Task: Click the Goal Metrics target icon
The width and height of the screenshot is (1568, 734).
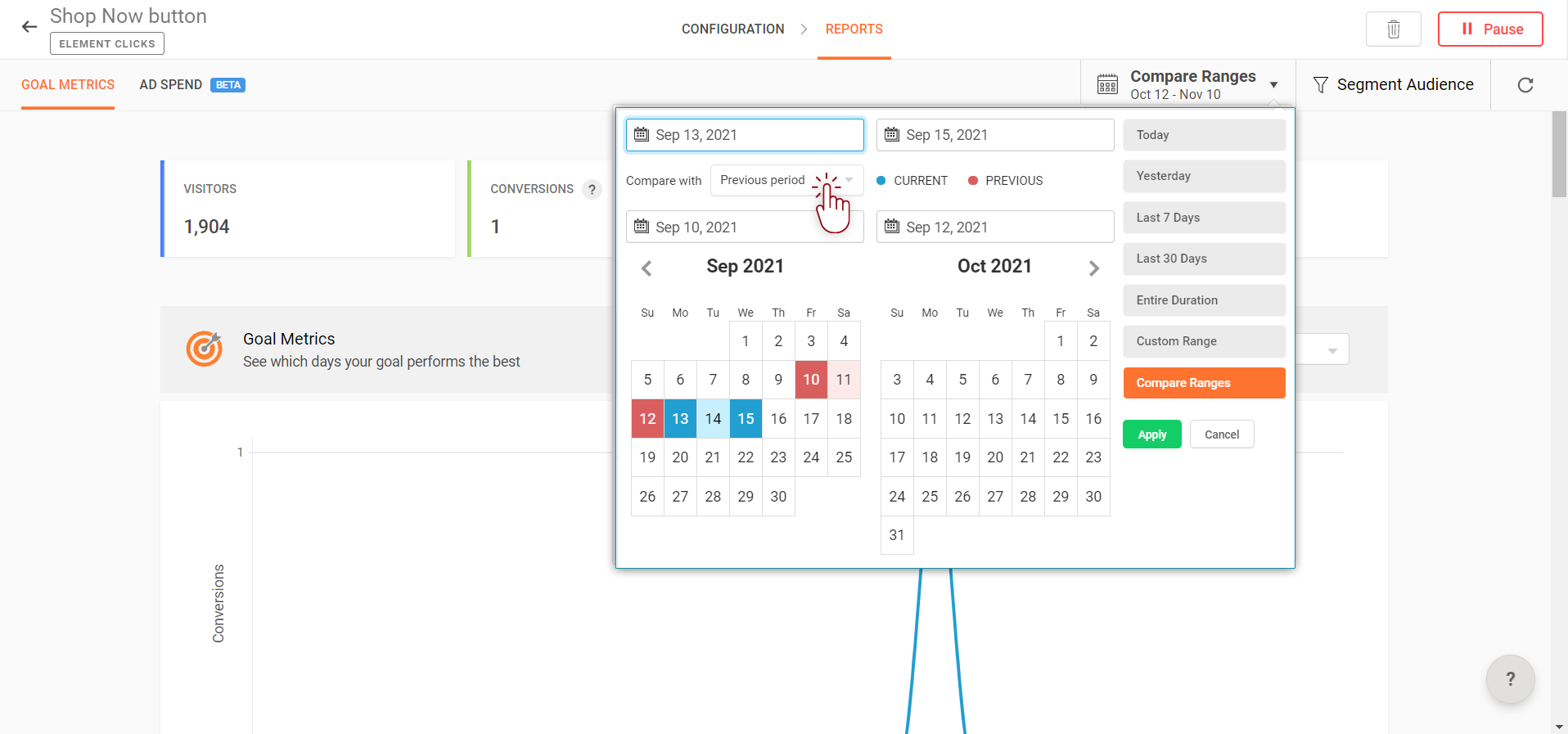Action: pos(205,349)
